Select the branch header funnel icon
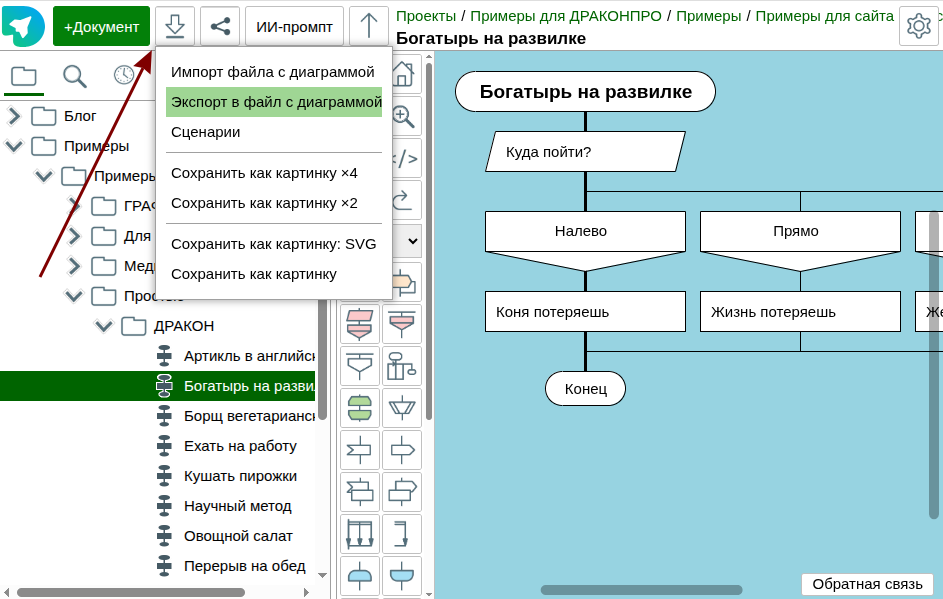 (360, 366)
